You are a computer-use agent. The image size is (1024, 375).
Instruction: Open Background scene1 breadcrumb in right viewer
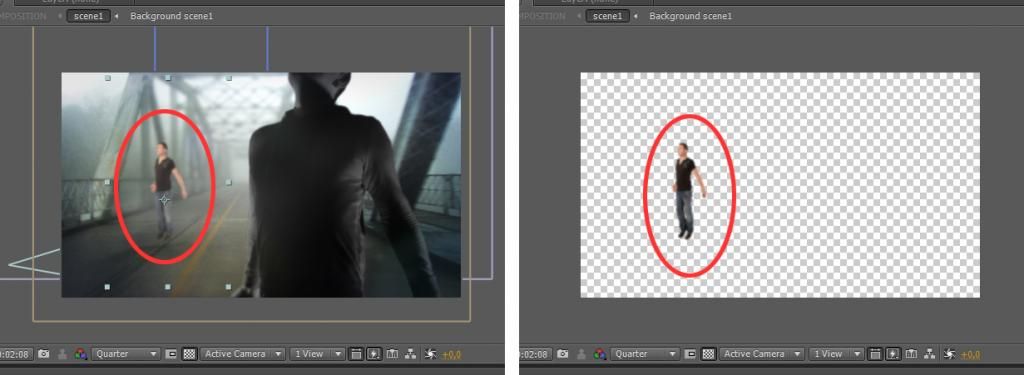pos(690,16)
